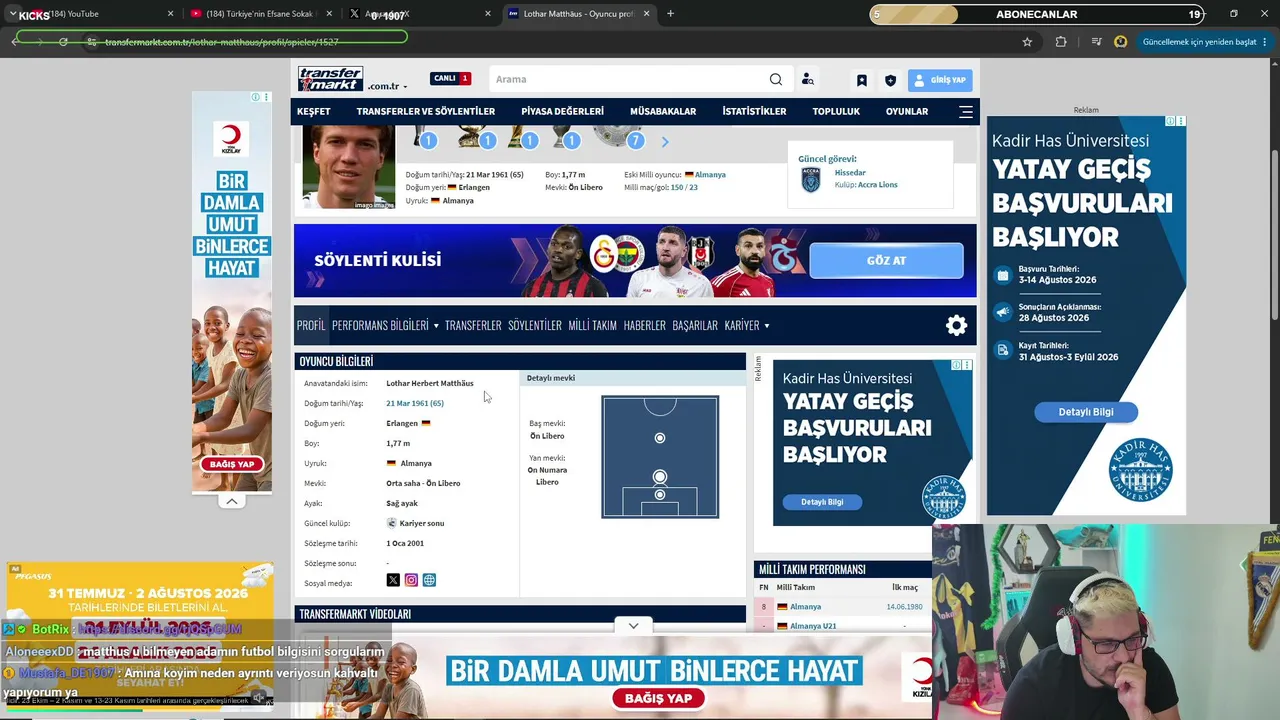Screen dimensions: 1280x720
Task: Open the tab search dropdown arrow
Action: tap(12, 14)
